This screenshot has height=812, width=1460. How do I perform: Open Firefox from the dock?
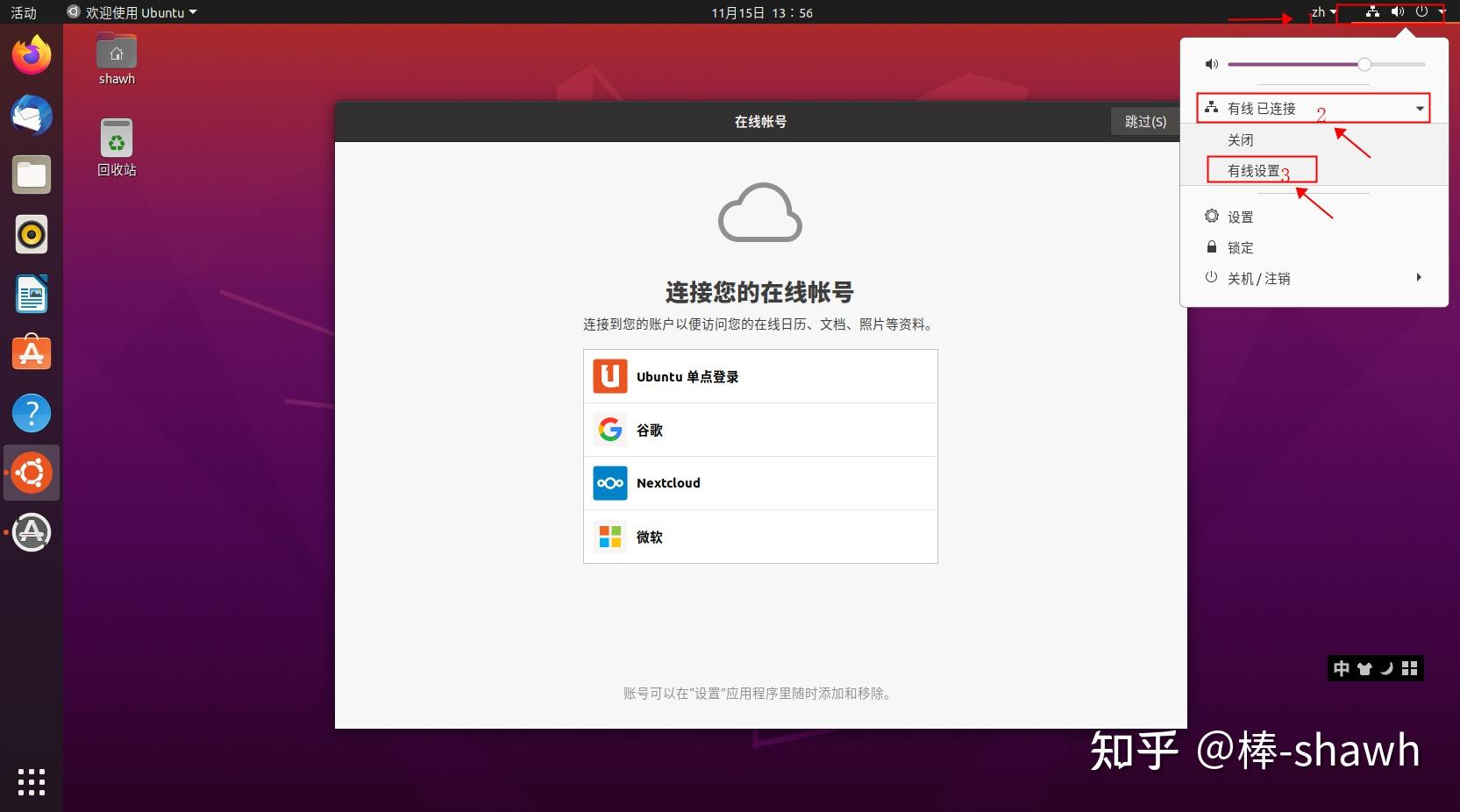[x=31, y=54]
